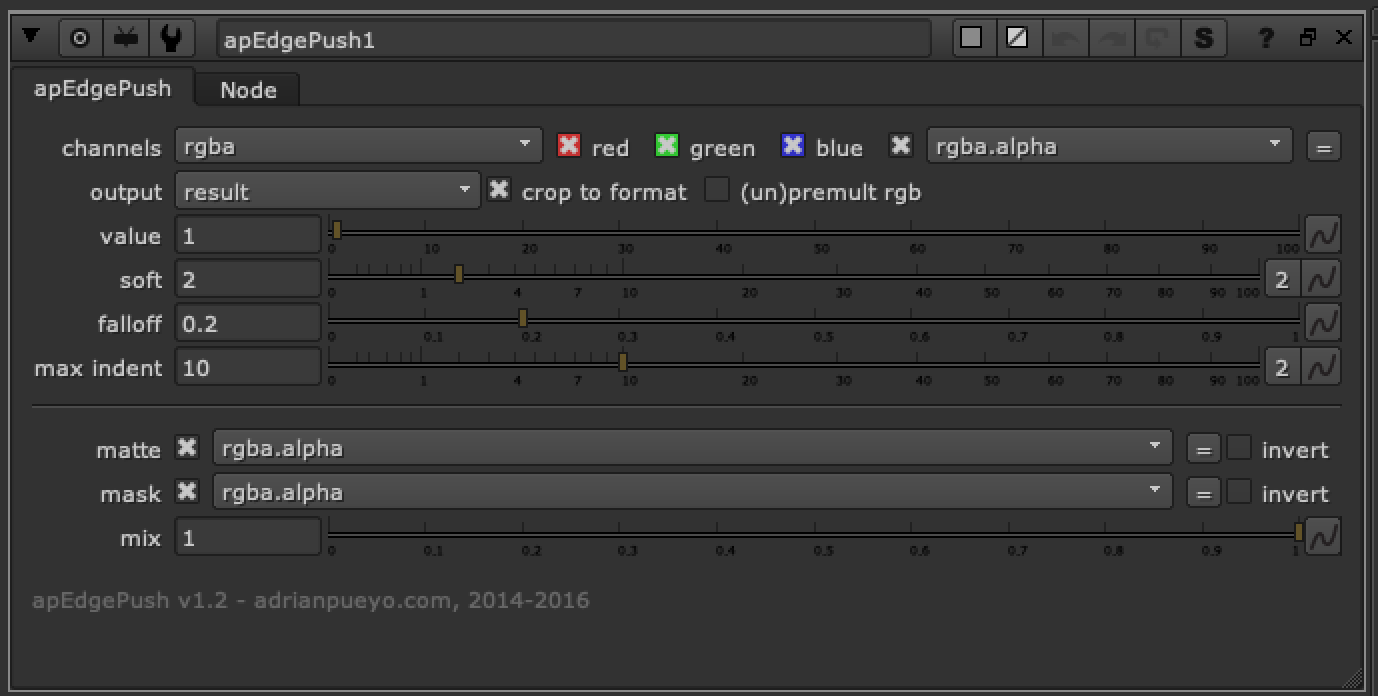
Task: Enable the invert checkbox next to matte
Action: 1240,448
